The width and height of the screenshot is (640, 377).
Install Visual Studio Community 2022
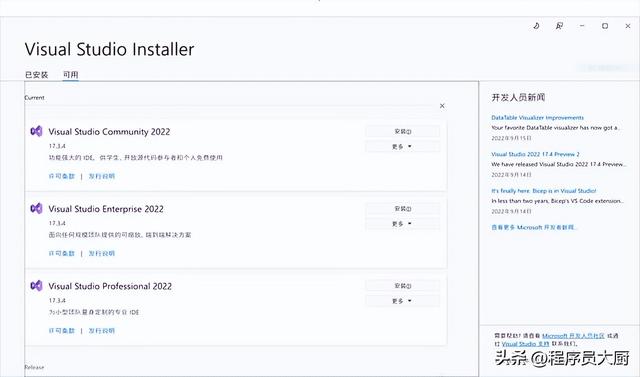tap(402, 131)
